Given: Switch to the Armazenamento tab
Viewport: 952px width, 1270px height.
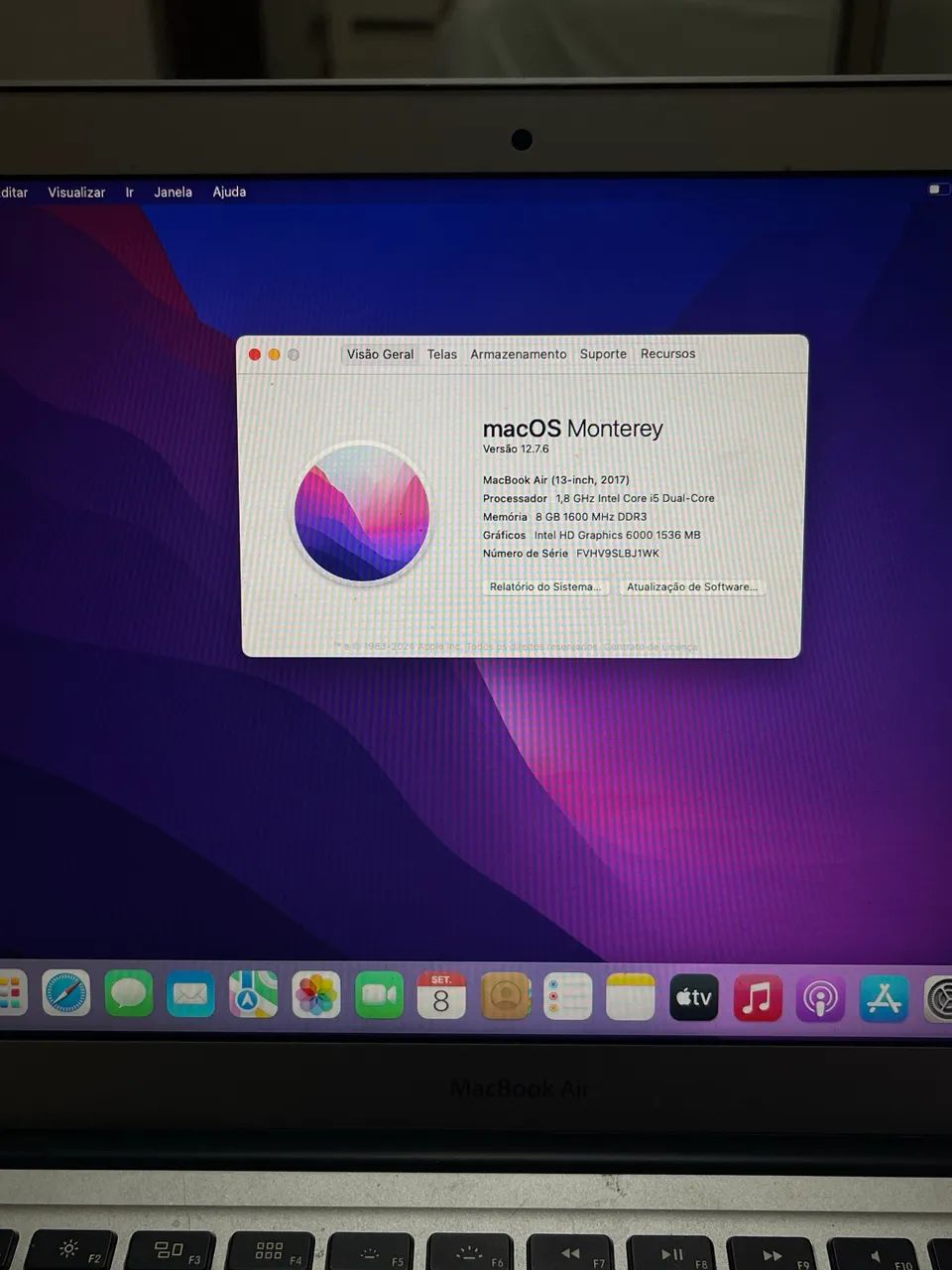Looking at the screenshot, I should point(519,354).
